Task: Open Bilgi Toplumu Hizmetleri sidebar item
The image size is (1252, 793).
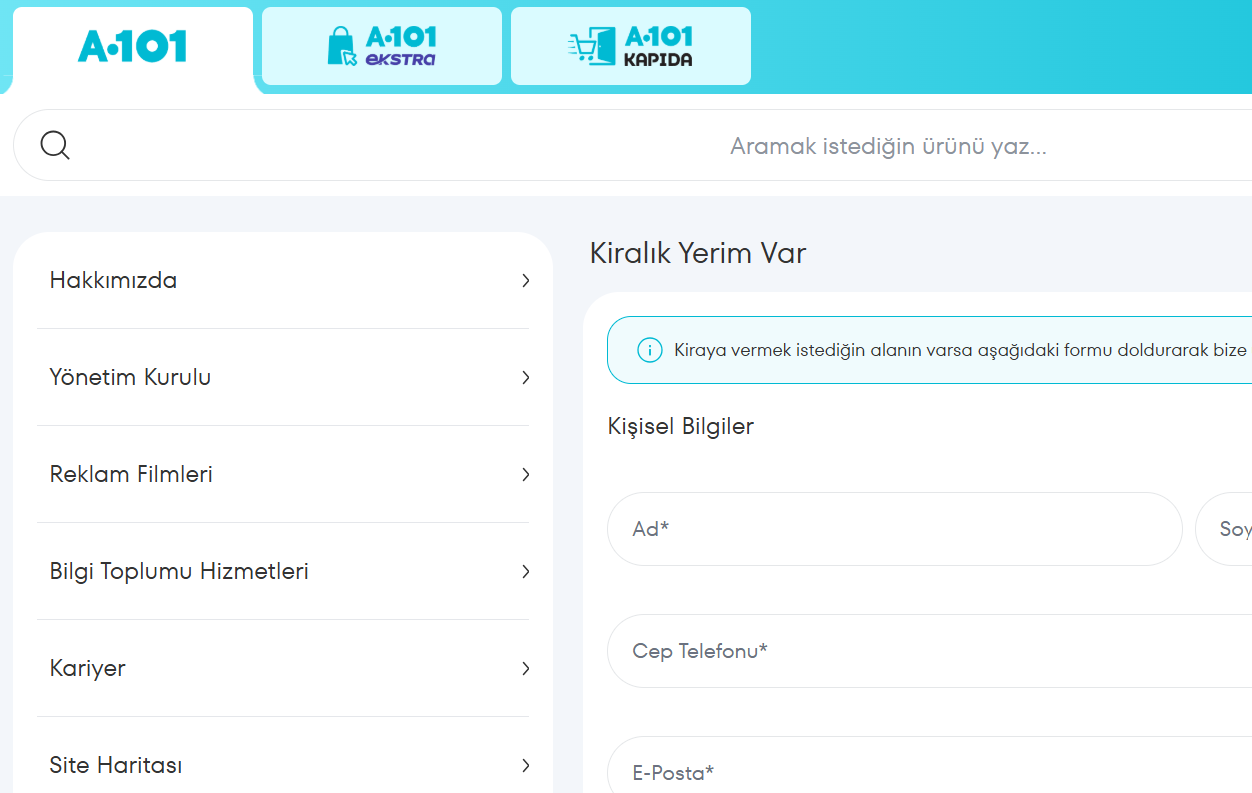Action: click(283, 571)
